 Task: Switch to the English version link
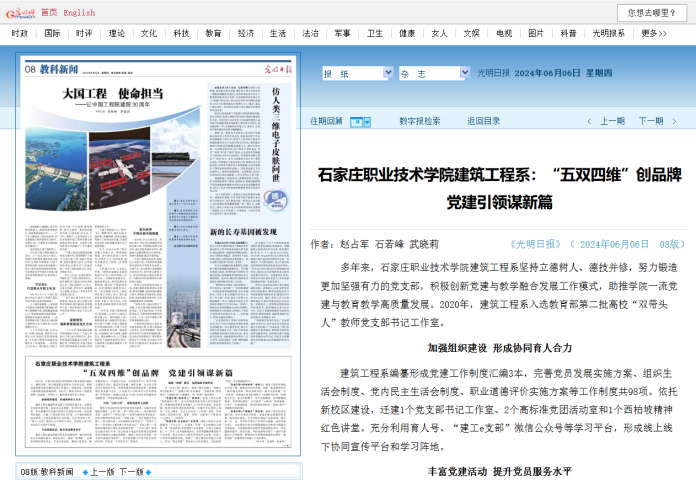[79, 13]
